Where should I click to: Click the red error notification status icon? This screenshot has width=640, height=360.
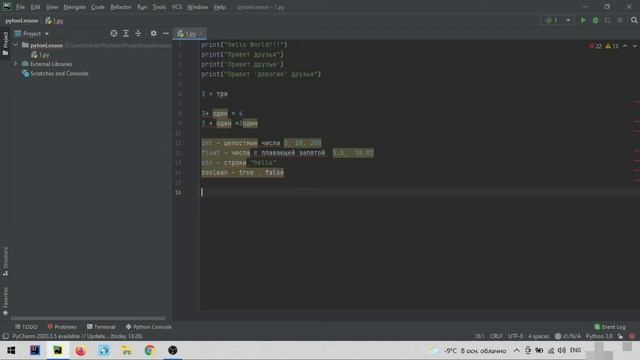click(x=632, y=336)
